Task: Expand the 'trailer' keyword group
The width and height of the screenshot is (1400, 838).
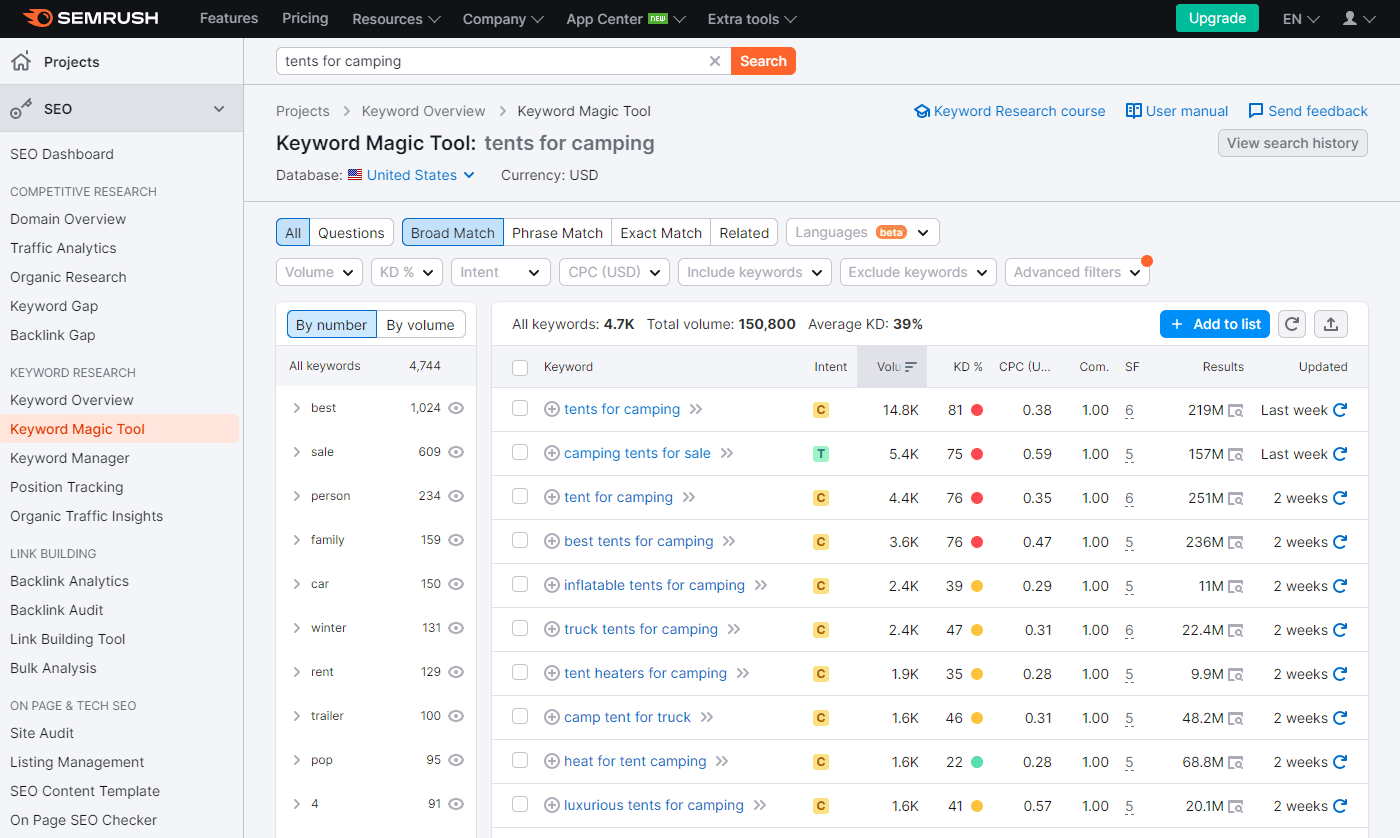Action: pyautogui.click(x=297, y=716)
